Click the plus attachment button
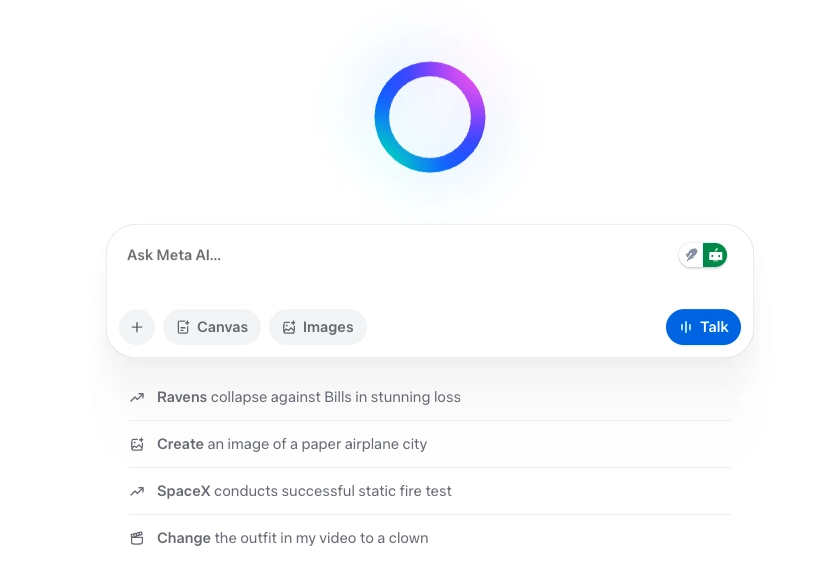 tap(137, 327)
